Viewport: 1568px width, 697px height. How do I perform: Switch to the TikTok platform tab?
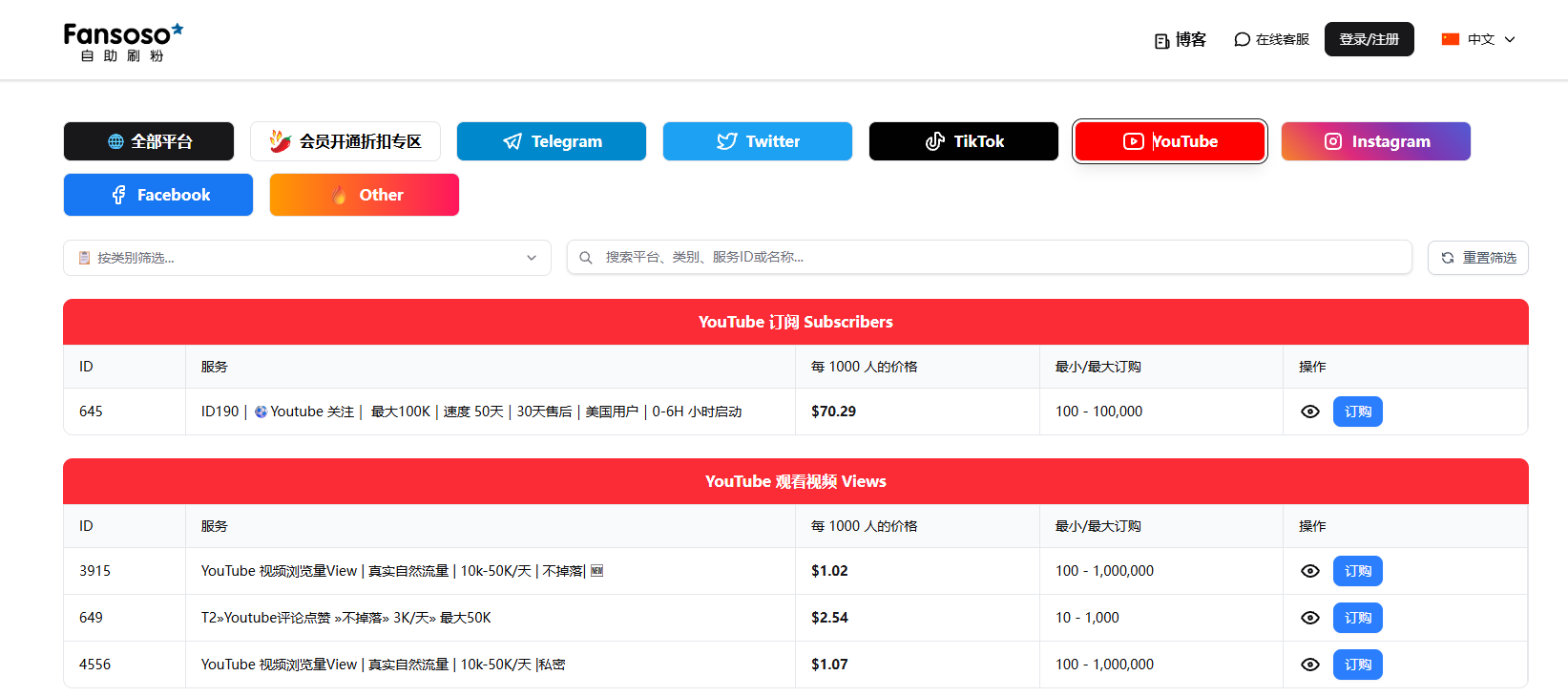964,141
